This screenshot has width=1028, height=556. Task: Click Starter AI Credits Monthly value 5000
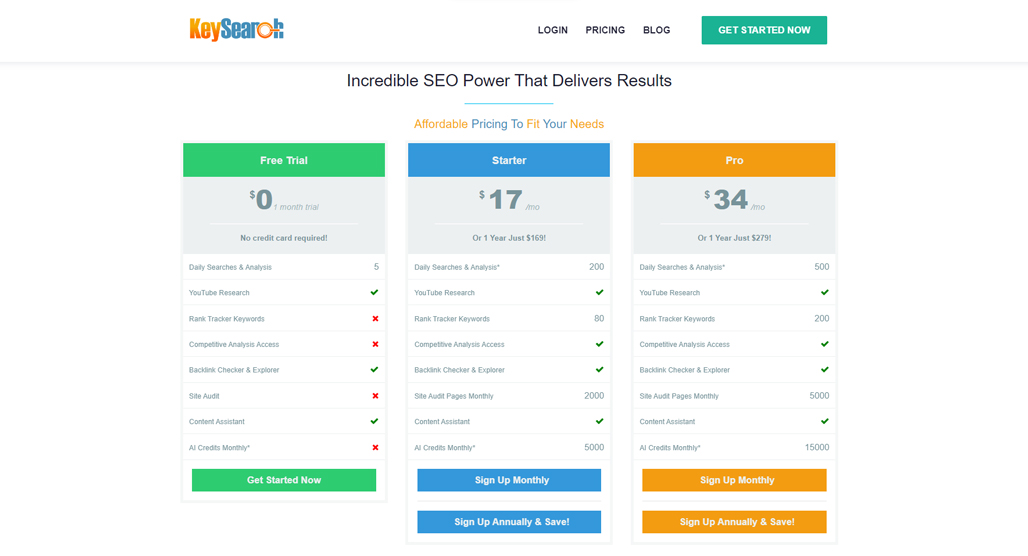coord(594,448)
